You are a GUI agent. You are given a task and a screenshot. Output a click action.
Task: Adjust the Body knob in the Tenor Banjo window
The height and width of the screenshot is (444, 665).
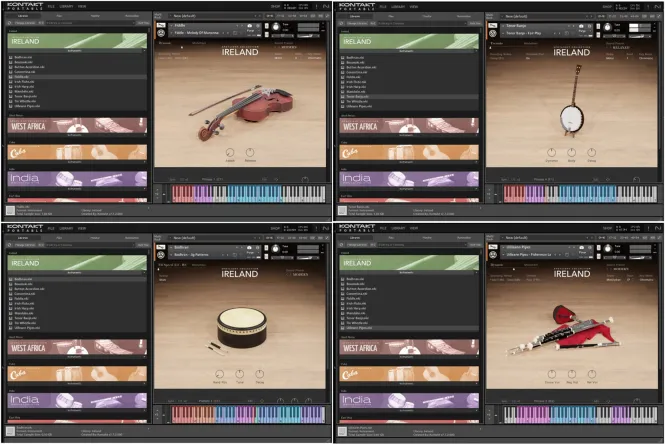571,152
